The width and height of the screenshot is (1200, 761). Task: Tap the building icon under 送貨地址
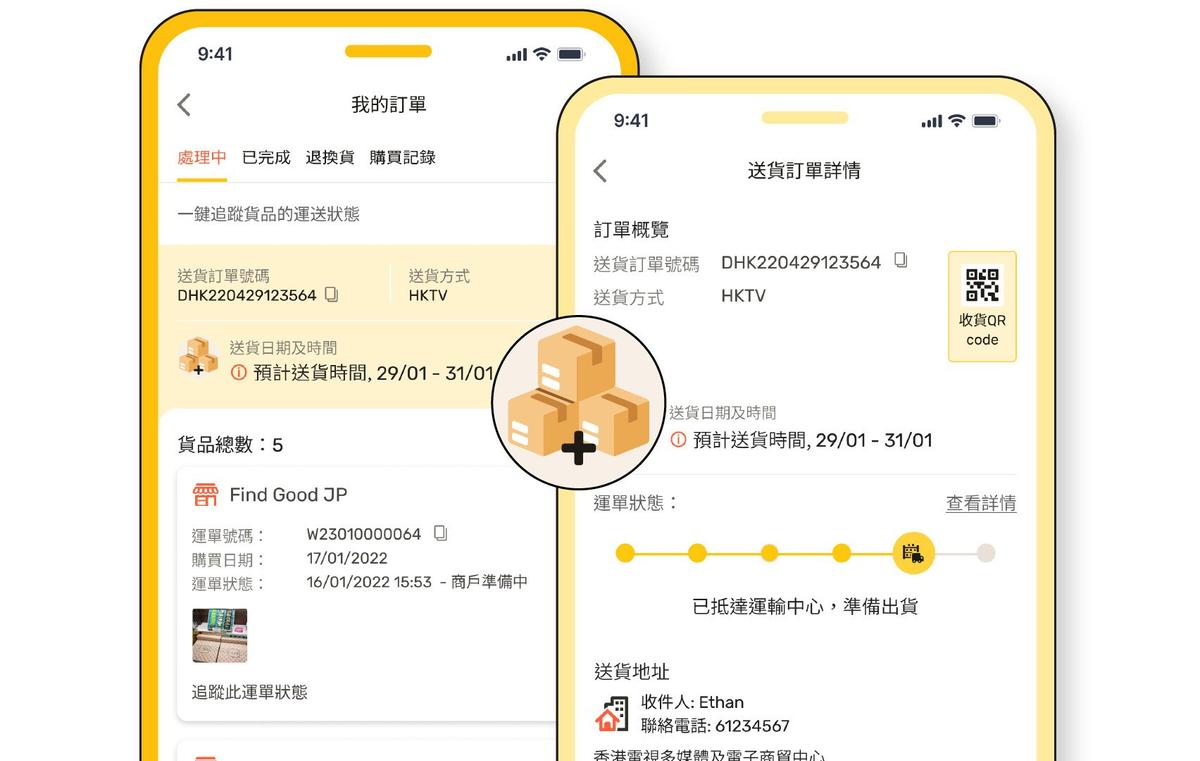point(612,713)
